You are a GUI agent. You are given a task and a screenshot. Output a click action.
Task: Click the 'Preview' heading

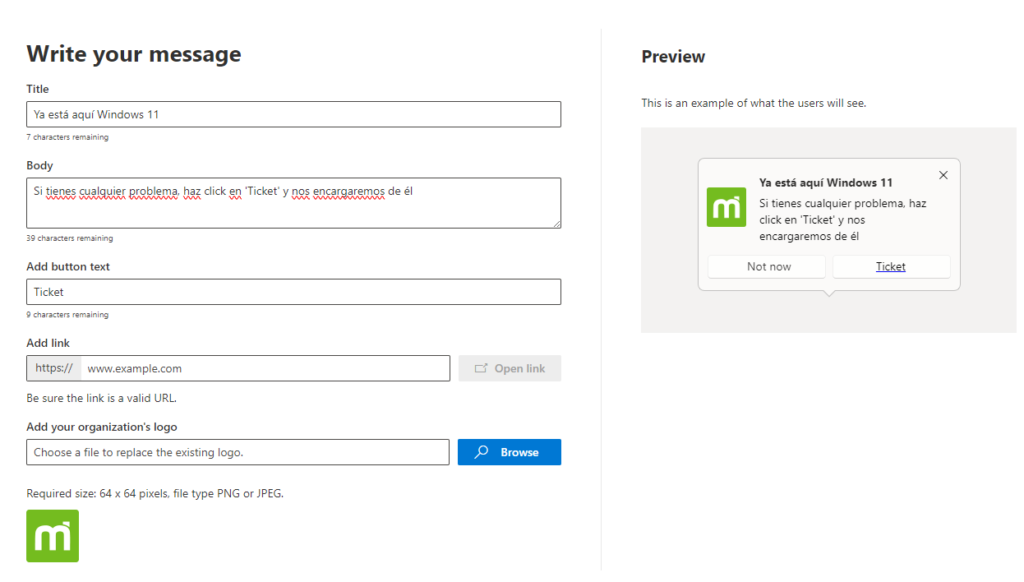(673, 57)
